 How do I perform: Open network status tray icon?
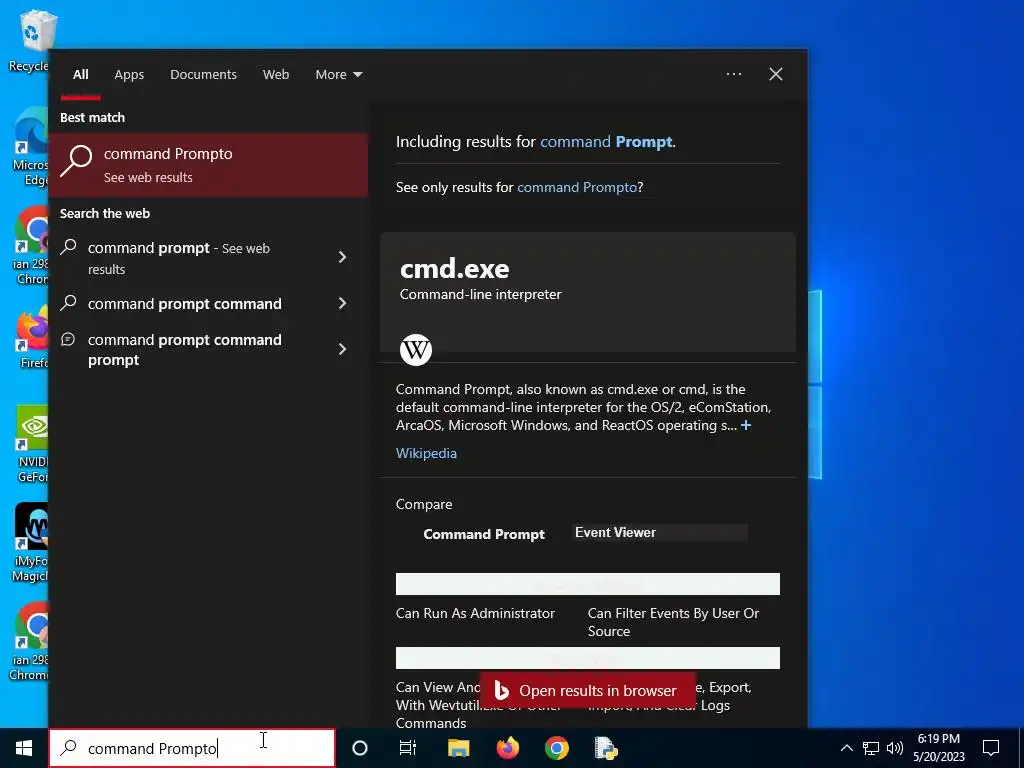click(x=871, y=748)
